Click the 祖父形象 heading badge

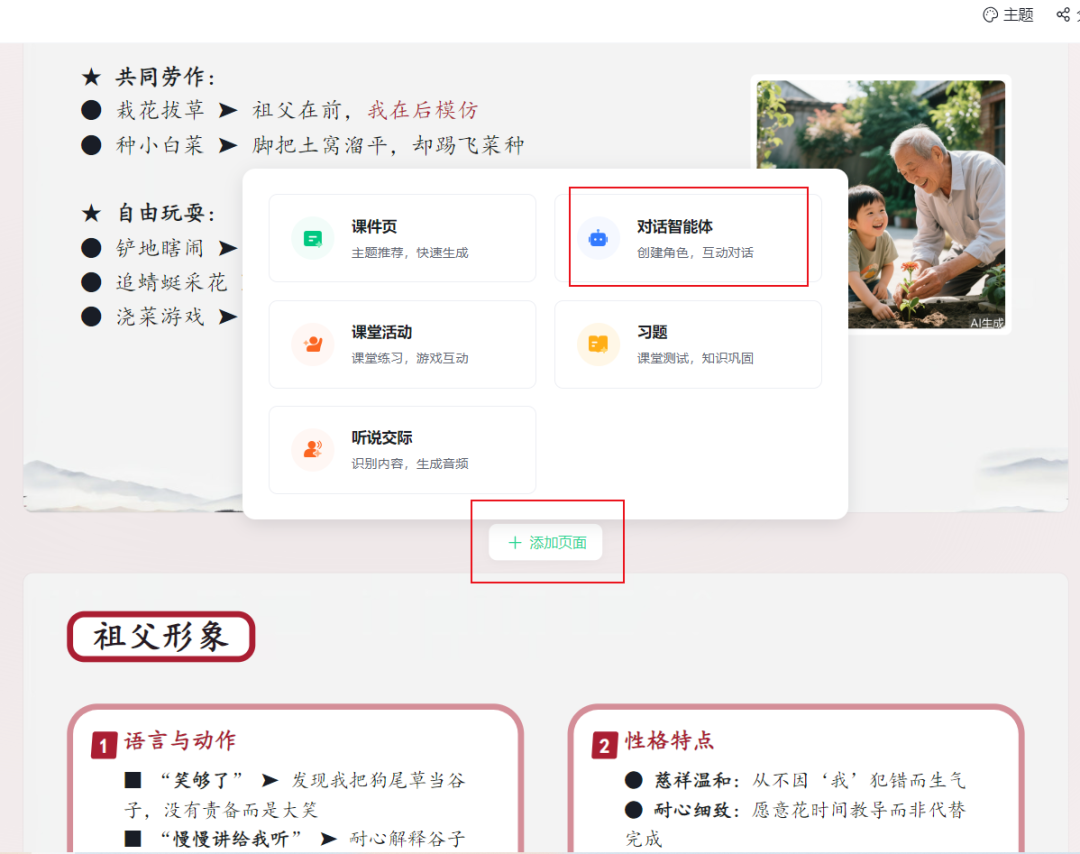(x=160, y=636)
